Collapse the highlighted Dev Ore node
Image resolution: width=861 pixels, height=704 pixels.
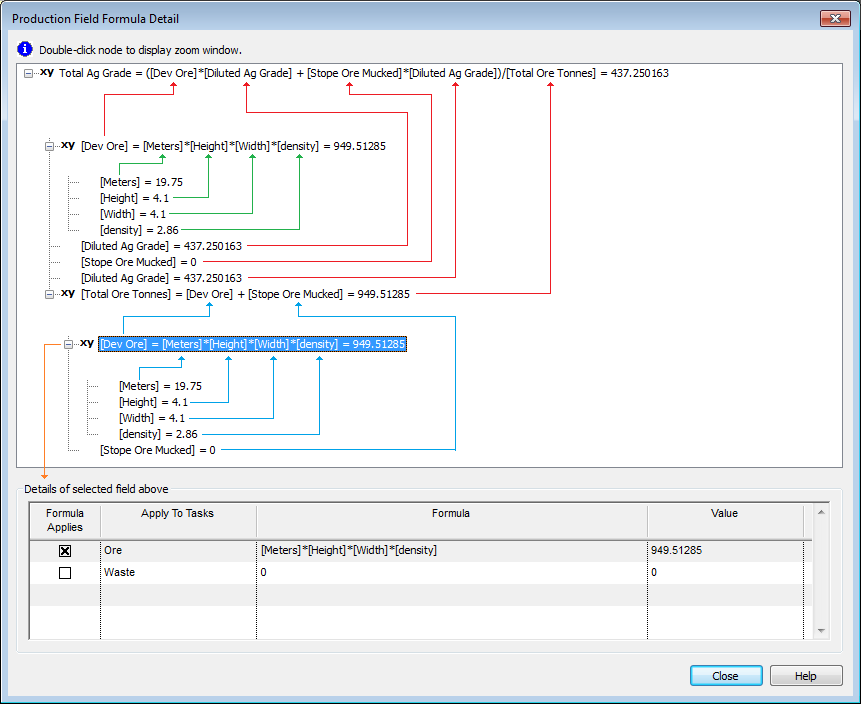coord(68,344)
